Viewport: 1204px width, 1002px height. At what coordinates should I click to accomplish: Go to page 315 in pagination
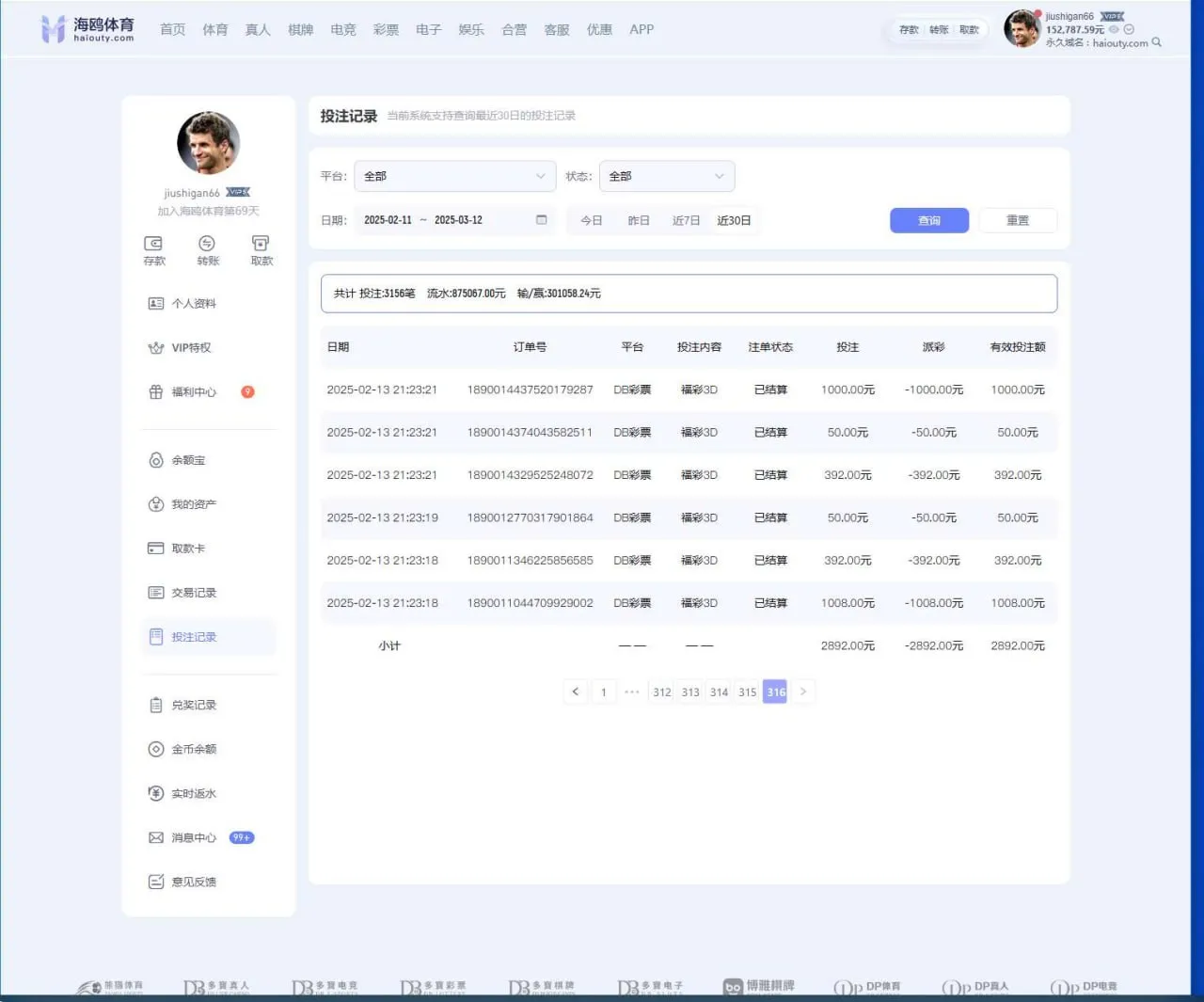[x=747, y=692]
